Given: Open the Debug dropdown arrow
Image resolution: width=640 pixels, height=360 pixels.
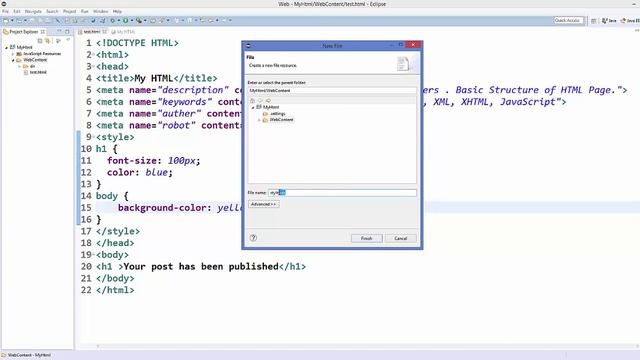Looking at the screenshot, I should [x=119, y=20].
